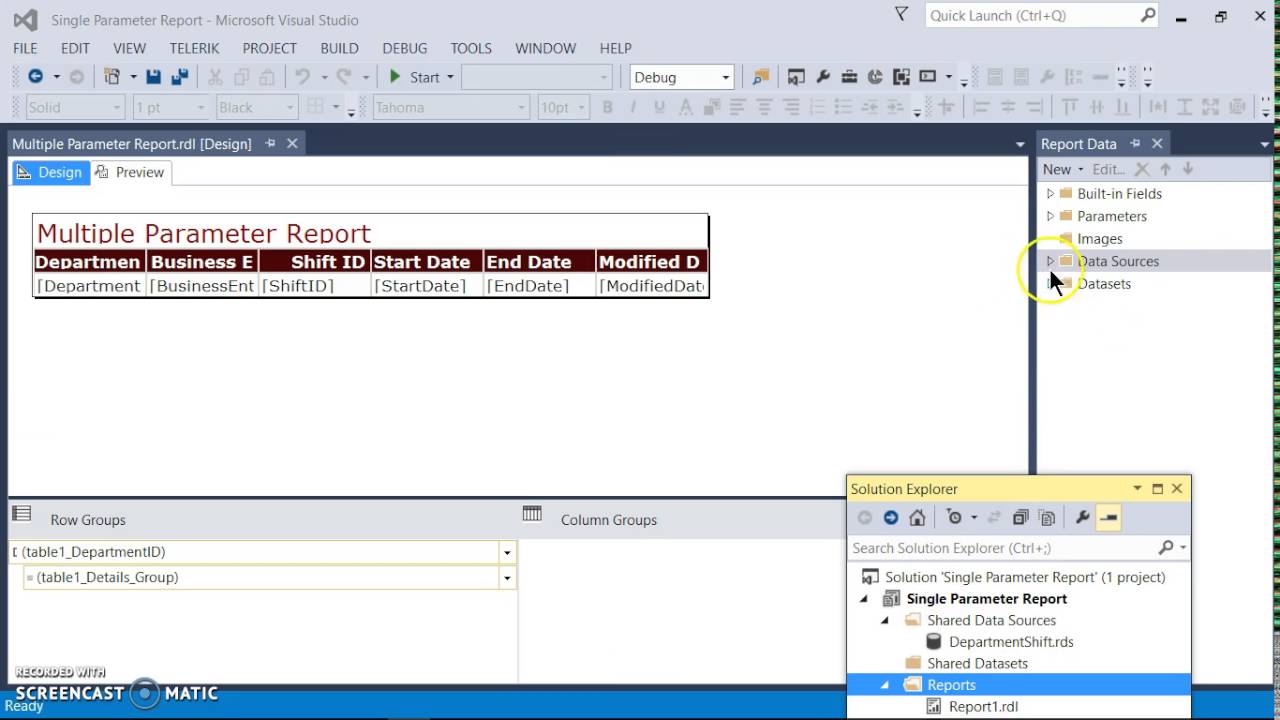Viewport: 1280px width, 720px height.
Task: Expand the Parameters folder node
Action: pyautogui.click(x=1050, y=216)
